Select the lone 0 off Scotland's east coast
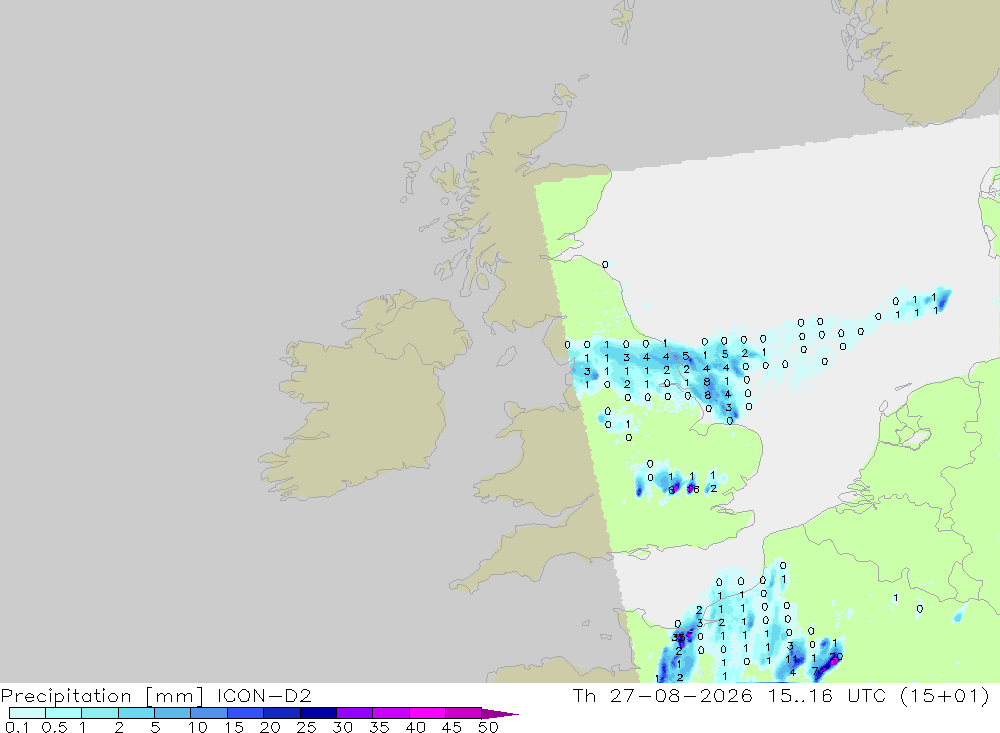This screenshot has width=1000, height=733. [605, 264]
